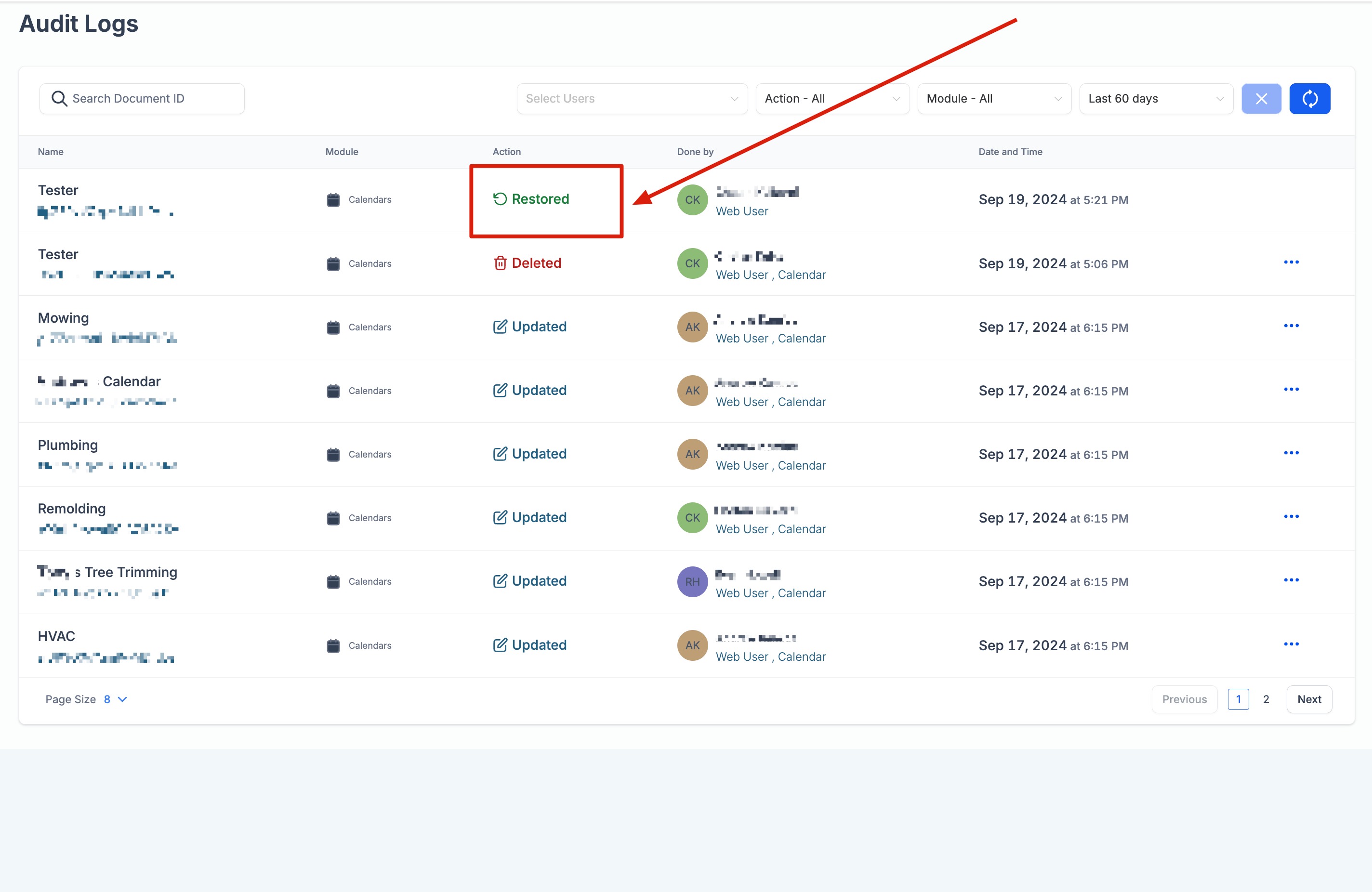Expand the Module - All filter
The image size is (1372, 892).
point(994,99)
